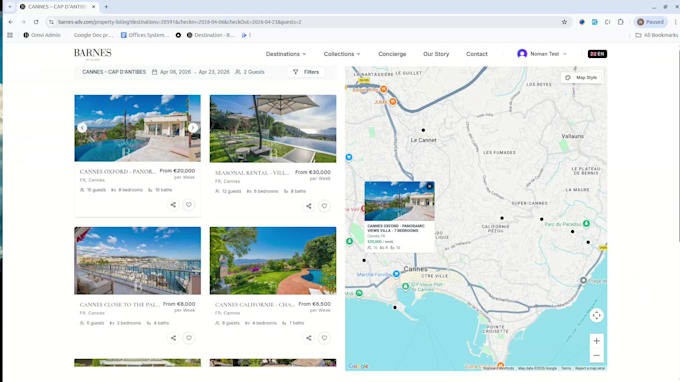Image resolution: width=680 pixels, height=382 pixels.
Task: Open Cannes Oxford villa photo
Action: coord(137,128)
